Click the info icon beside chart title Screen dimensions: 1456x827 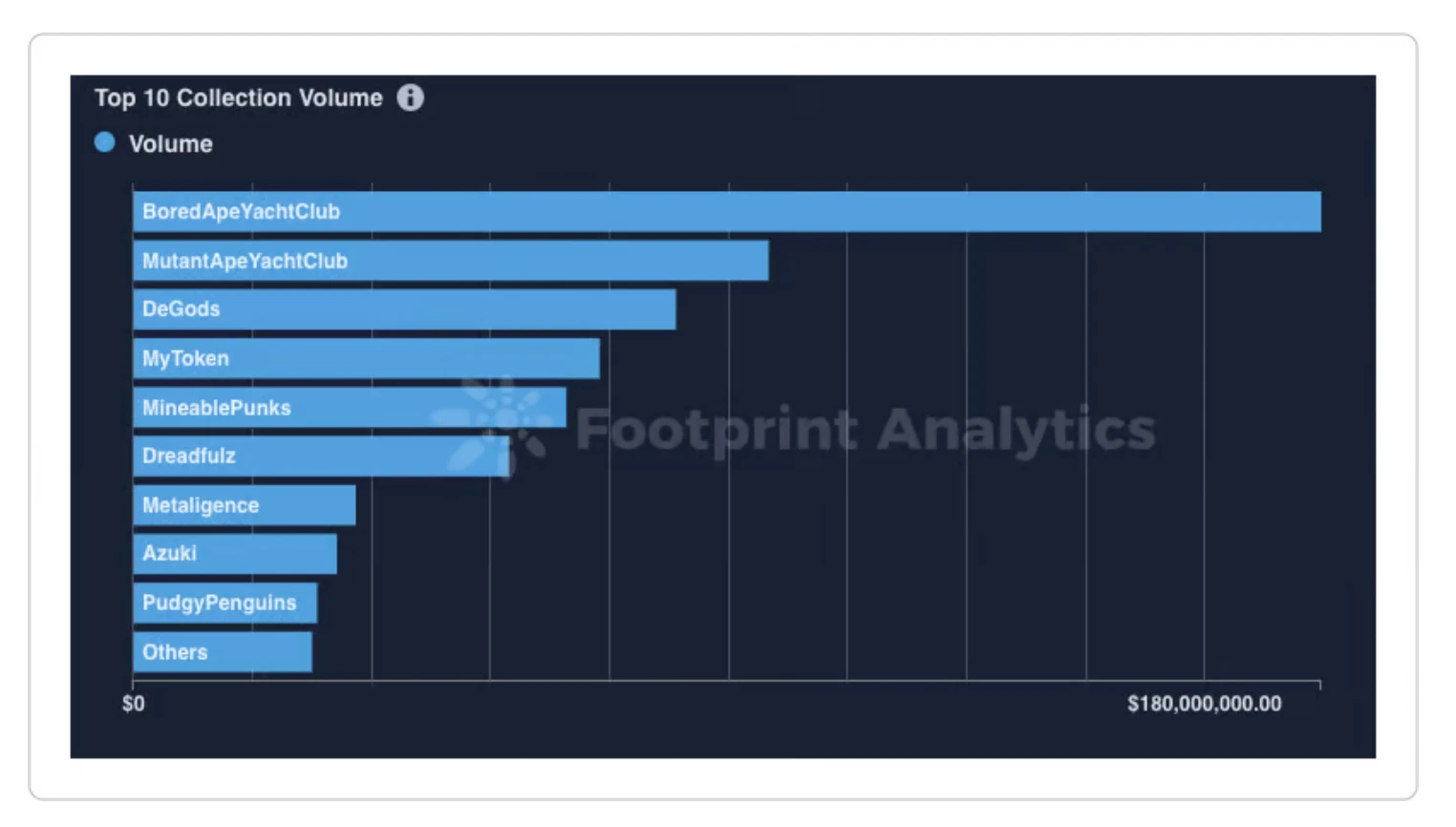(410, 97)
